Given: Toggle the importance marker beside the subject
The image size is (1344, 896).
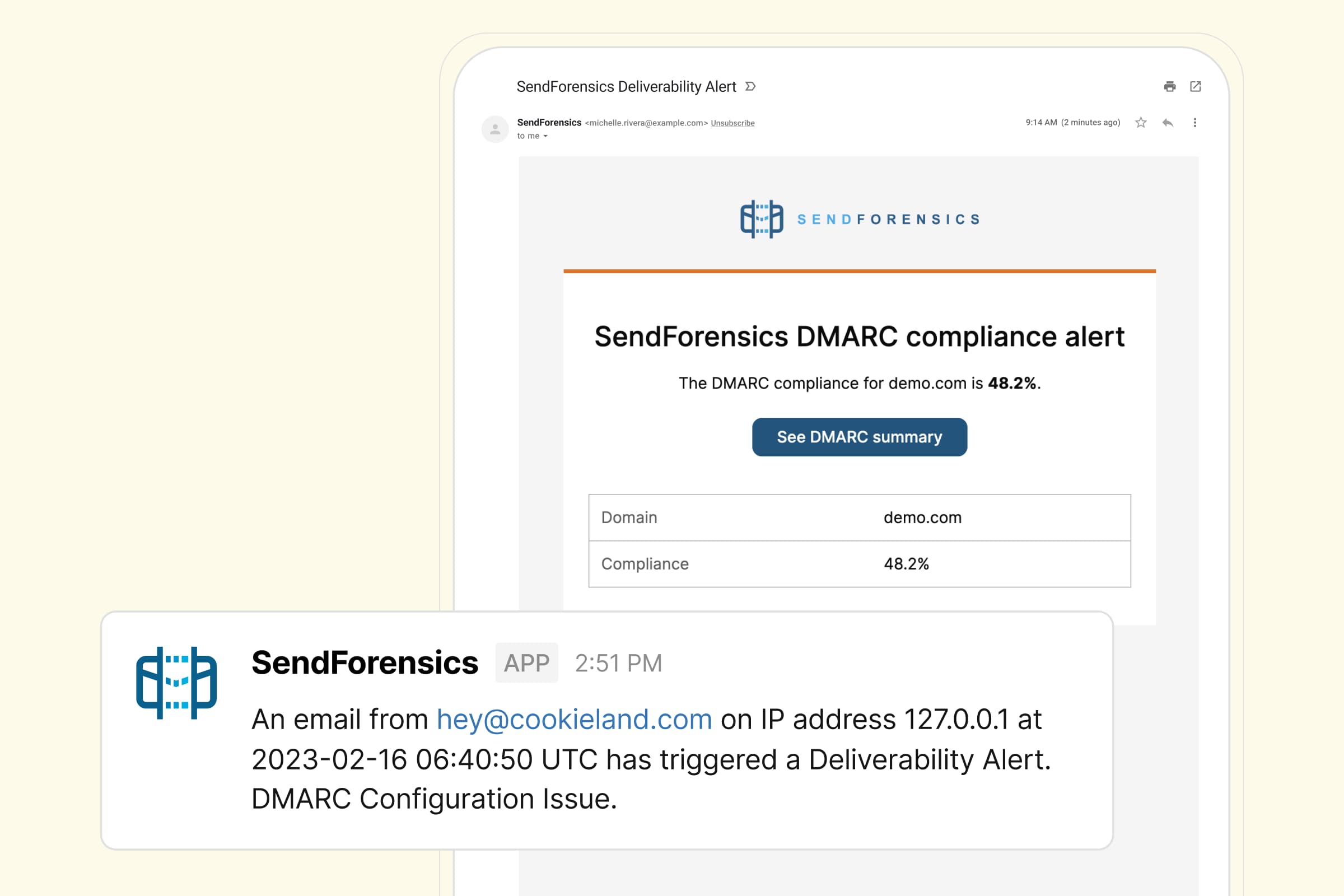Looking at the screenshot, I should (751, 87).
